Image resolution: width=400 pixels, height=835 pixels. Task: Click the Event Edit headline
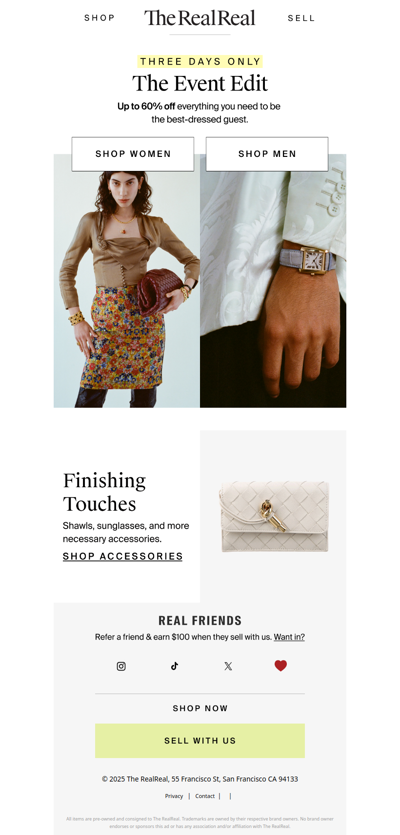pos(200,84)
